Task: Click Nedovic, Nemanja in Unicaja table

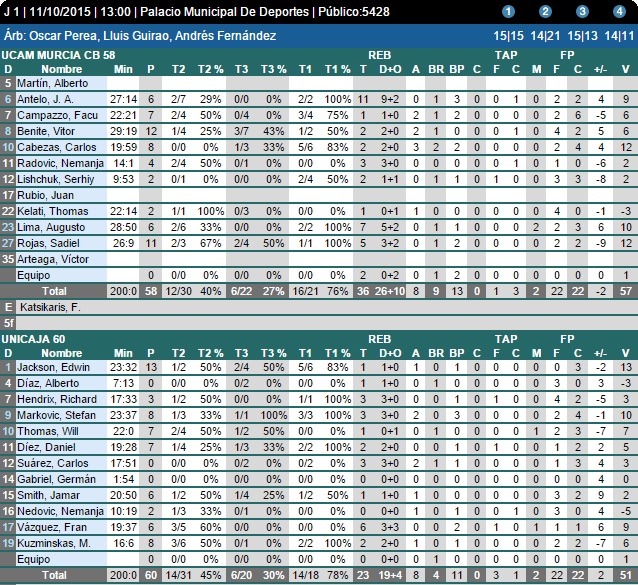Action: [x=60, y=511]
